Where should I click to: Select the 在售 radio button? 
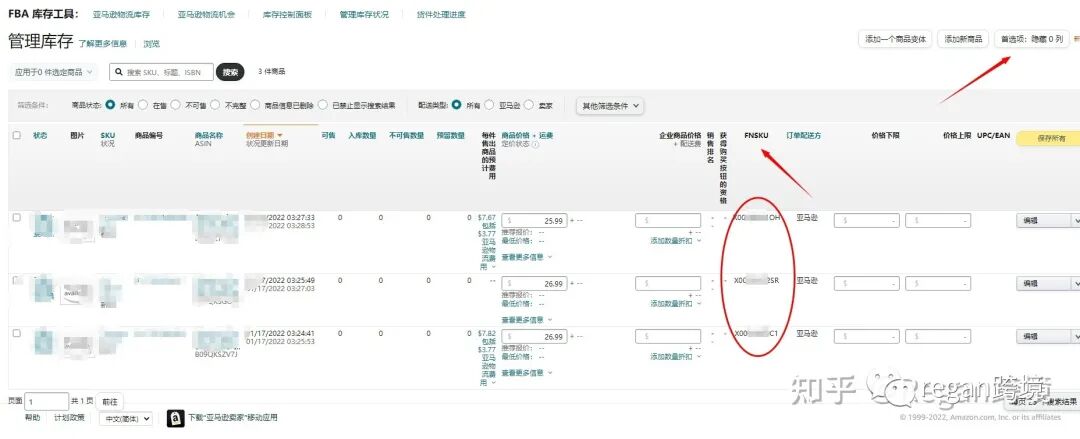(143, 105)
